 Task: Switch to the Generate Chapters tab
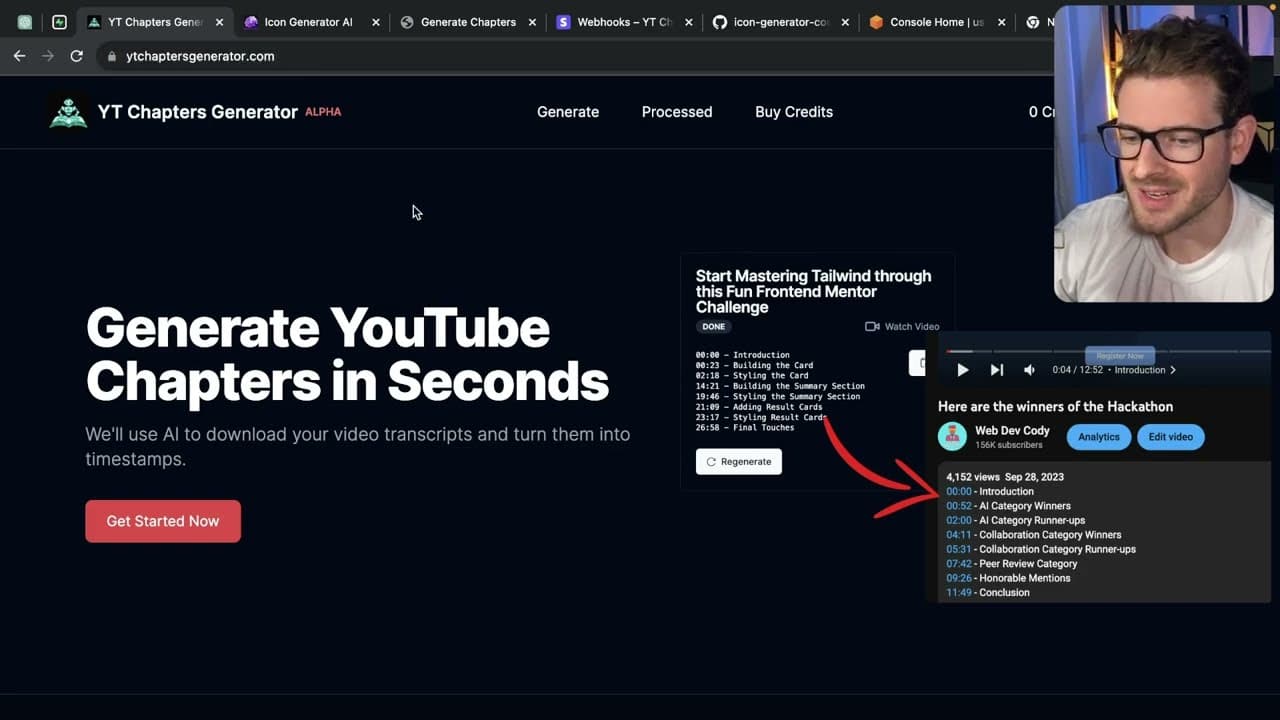(x=468, y=22)
